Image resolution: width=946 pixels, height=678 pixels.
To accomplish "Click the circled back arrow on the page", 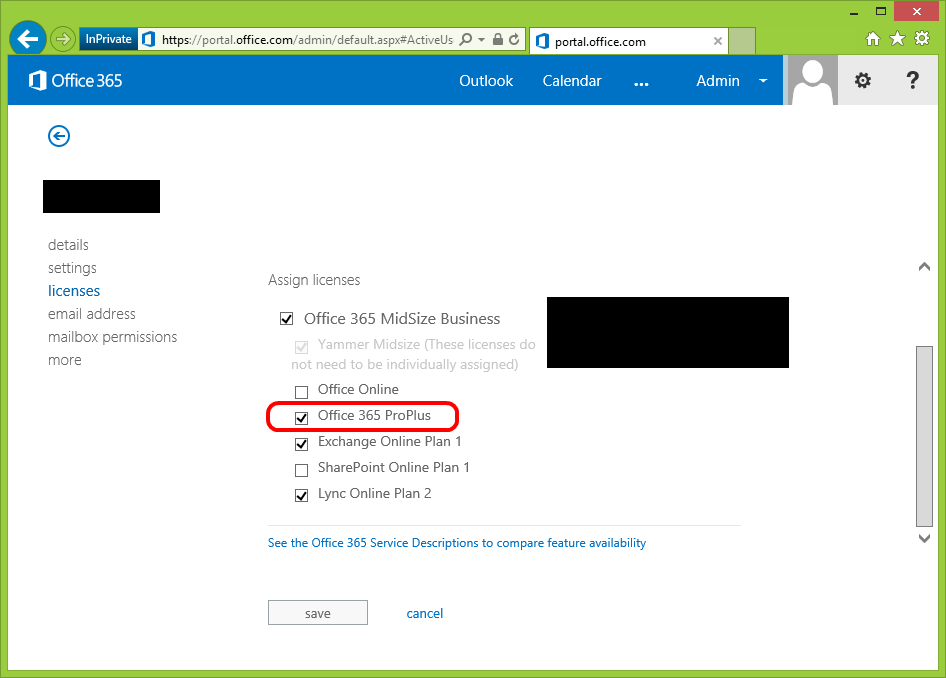I will 59,136.
